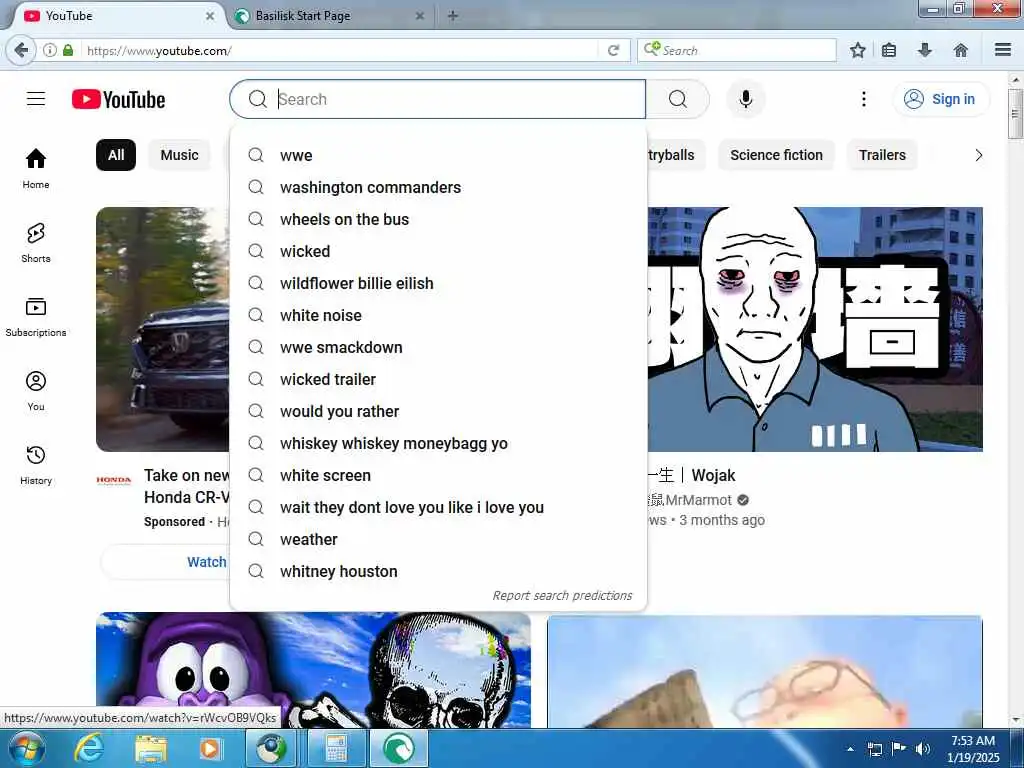Select the Trailers filter chip
This screenshot has height=768, width=1024.
[x=882, y=155]
